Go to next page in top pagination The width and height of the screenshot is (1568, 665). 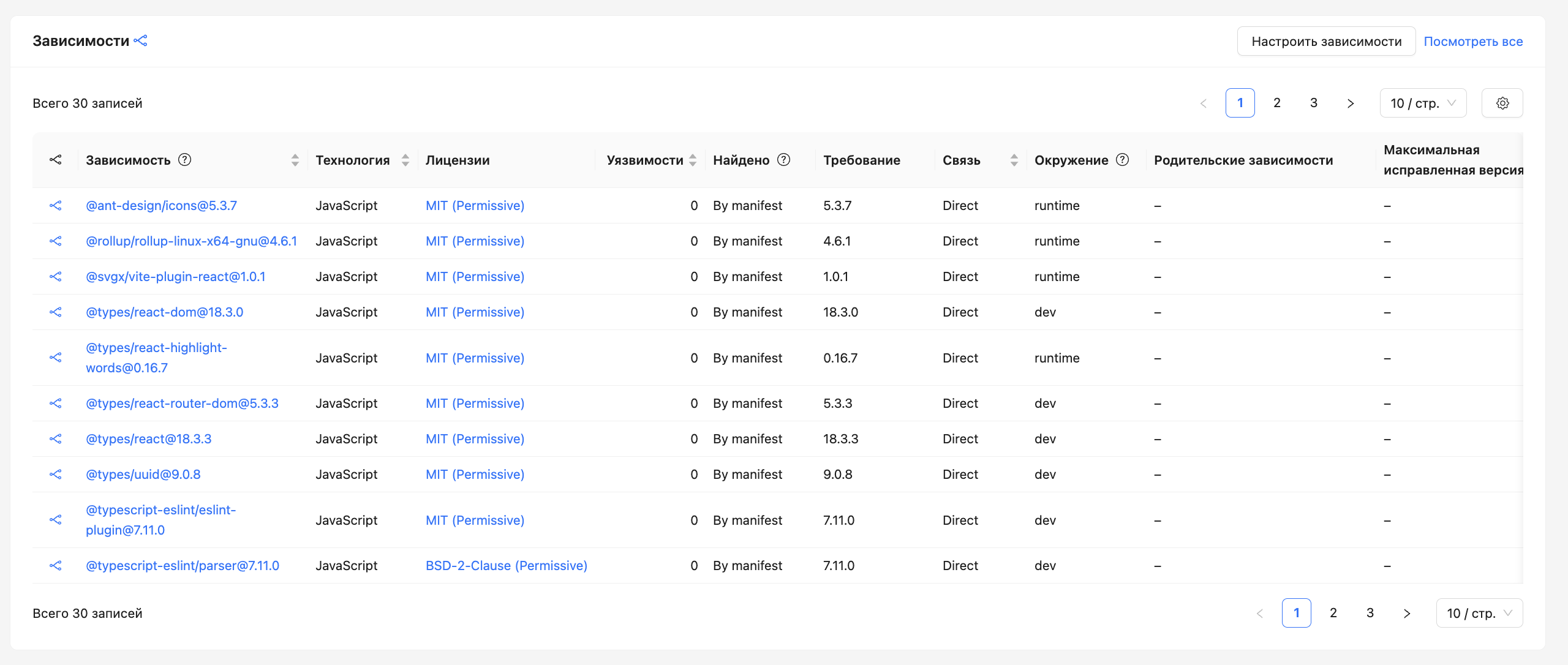tap(1351, 103)
